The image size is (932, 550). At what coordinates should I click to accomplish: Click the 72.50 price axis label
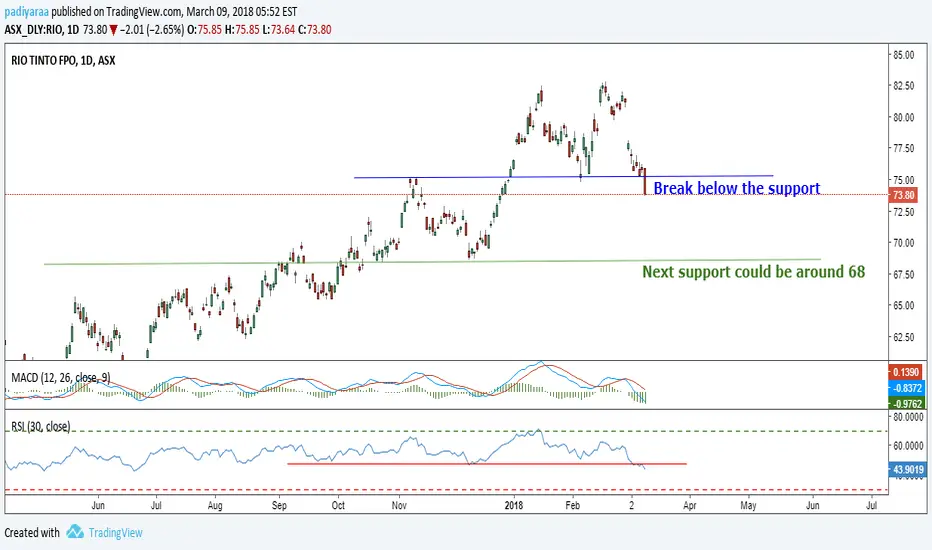point(903,212)
